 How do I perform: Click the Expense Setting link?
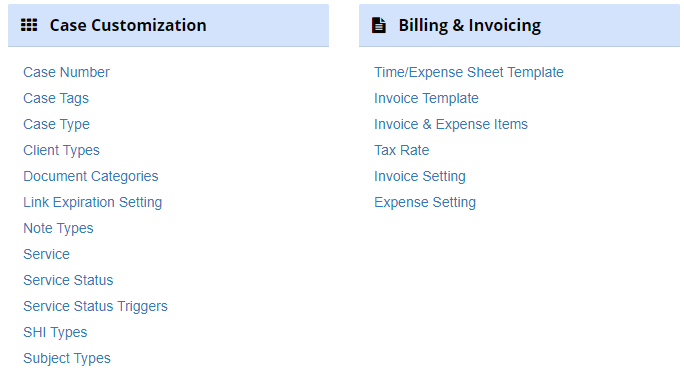[425, 202]
